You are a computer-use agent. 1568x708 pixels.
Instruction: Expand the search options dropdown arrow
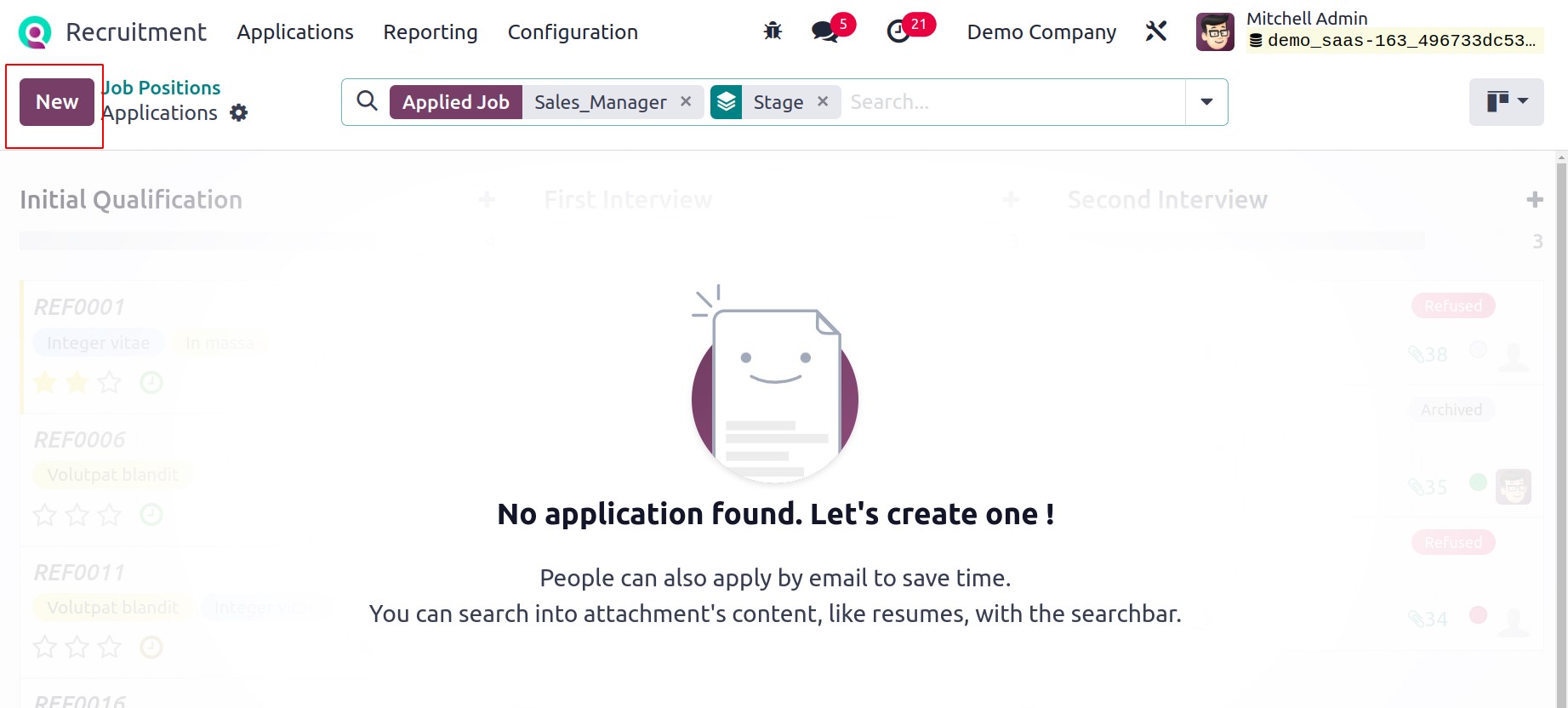pyautogui.click(x=1206, y=102)
